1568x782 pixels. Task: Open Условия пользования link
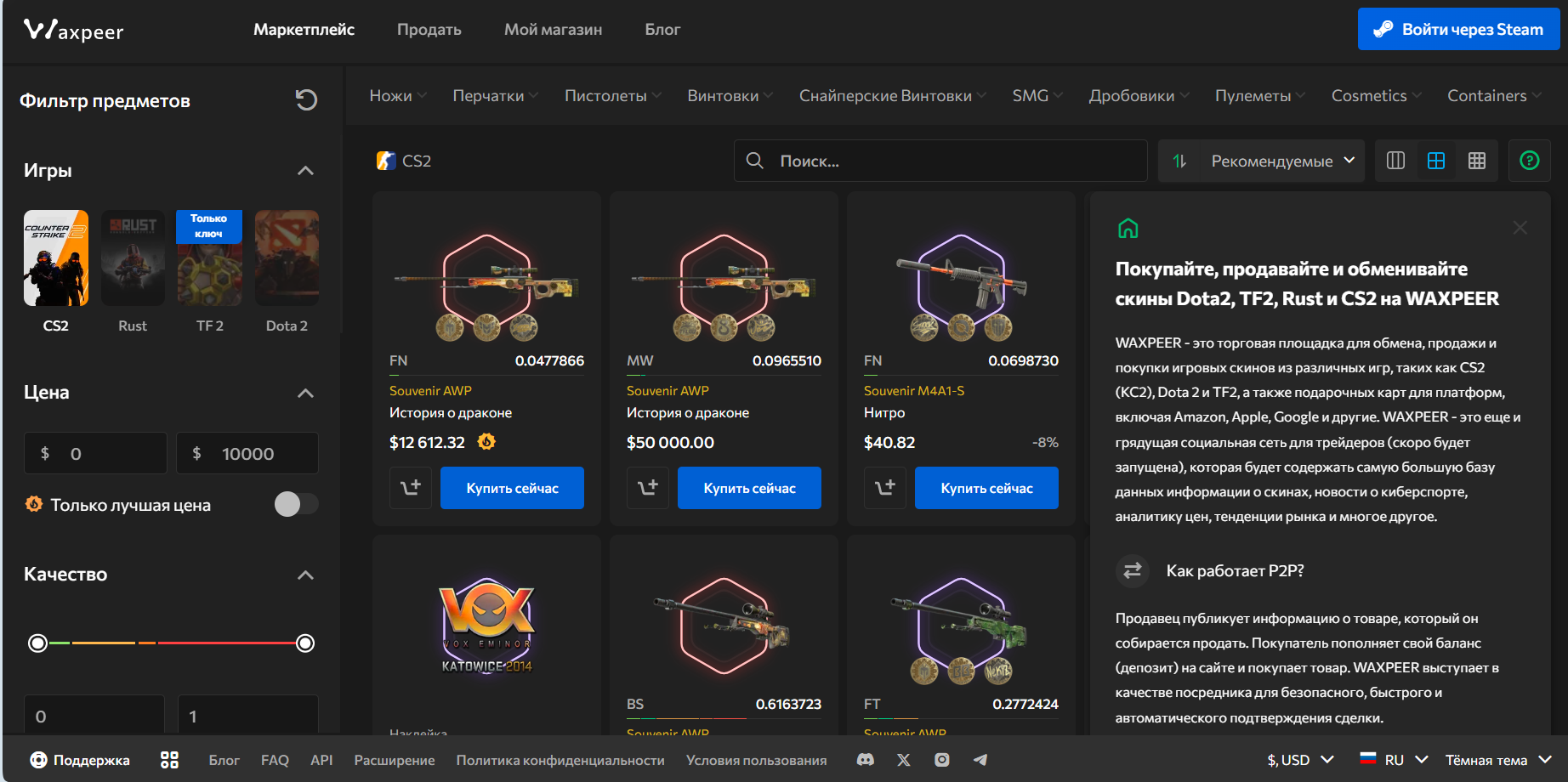coord(756,760)
